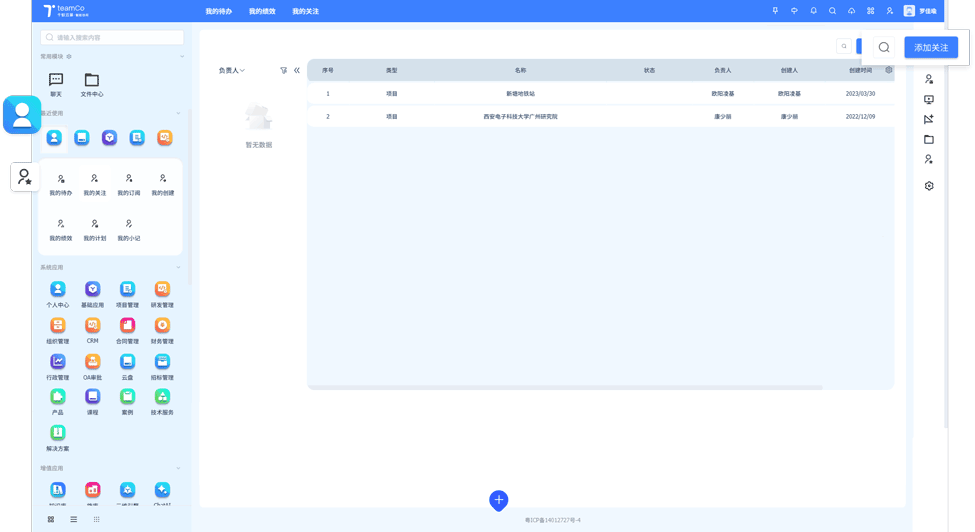975x532 pixels.
Task: Switch to 我的绩效 in top menu
Action: coord(262,12)
